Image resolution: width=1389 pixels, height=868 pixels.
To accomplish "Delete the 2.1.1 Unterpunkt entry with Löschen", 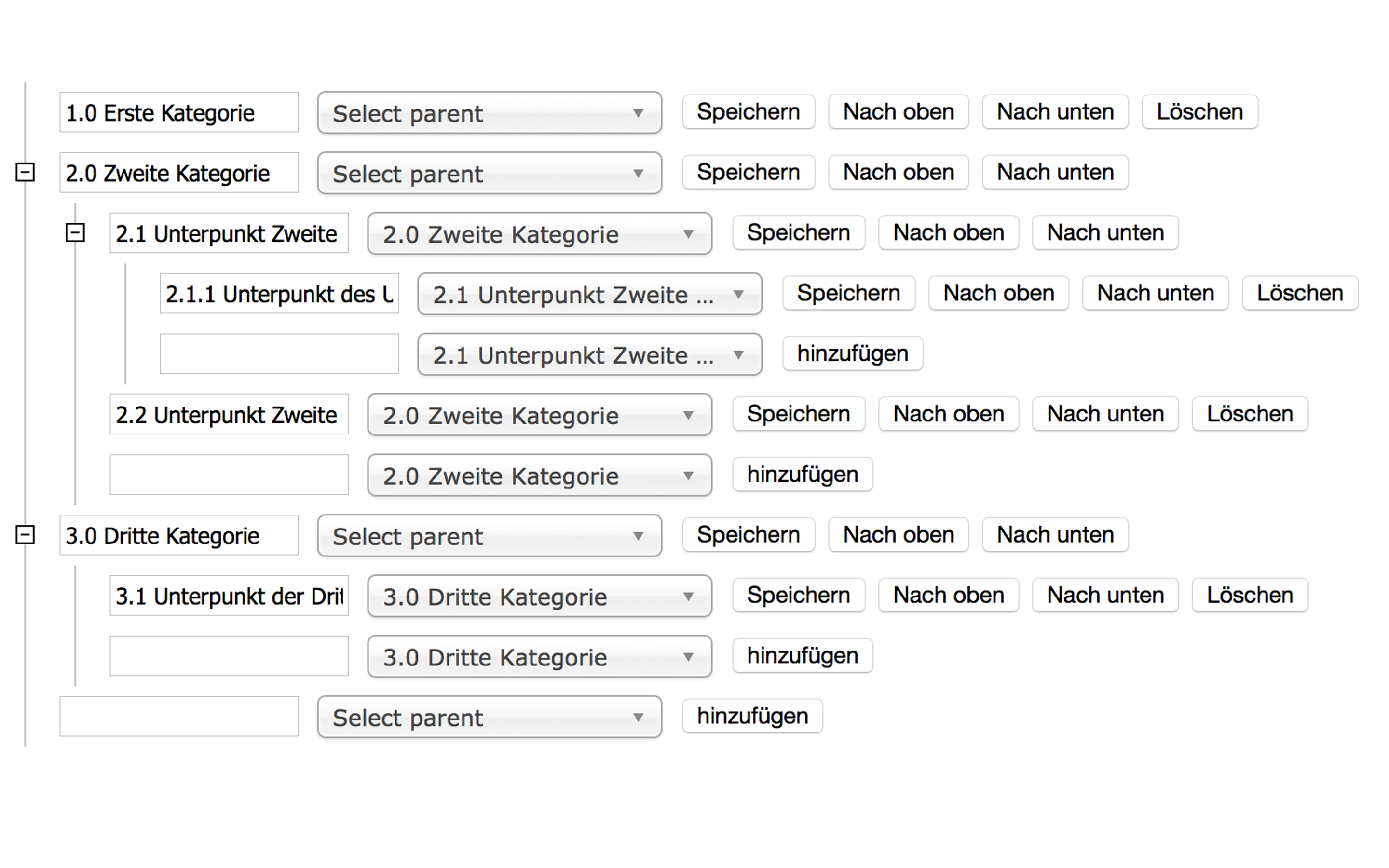I will click(1299, 293).
